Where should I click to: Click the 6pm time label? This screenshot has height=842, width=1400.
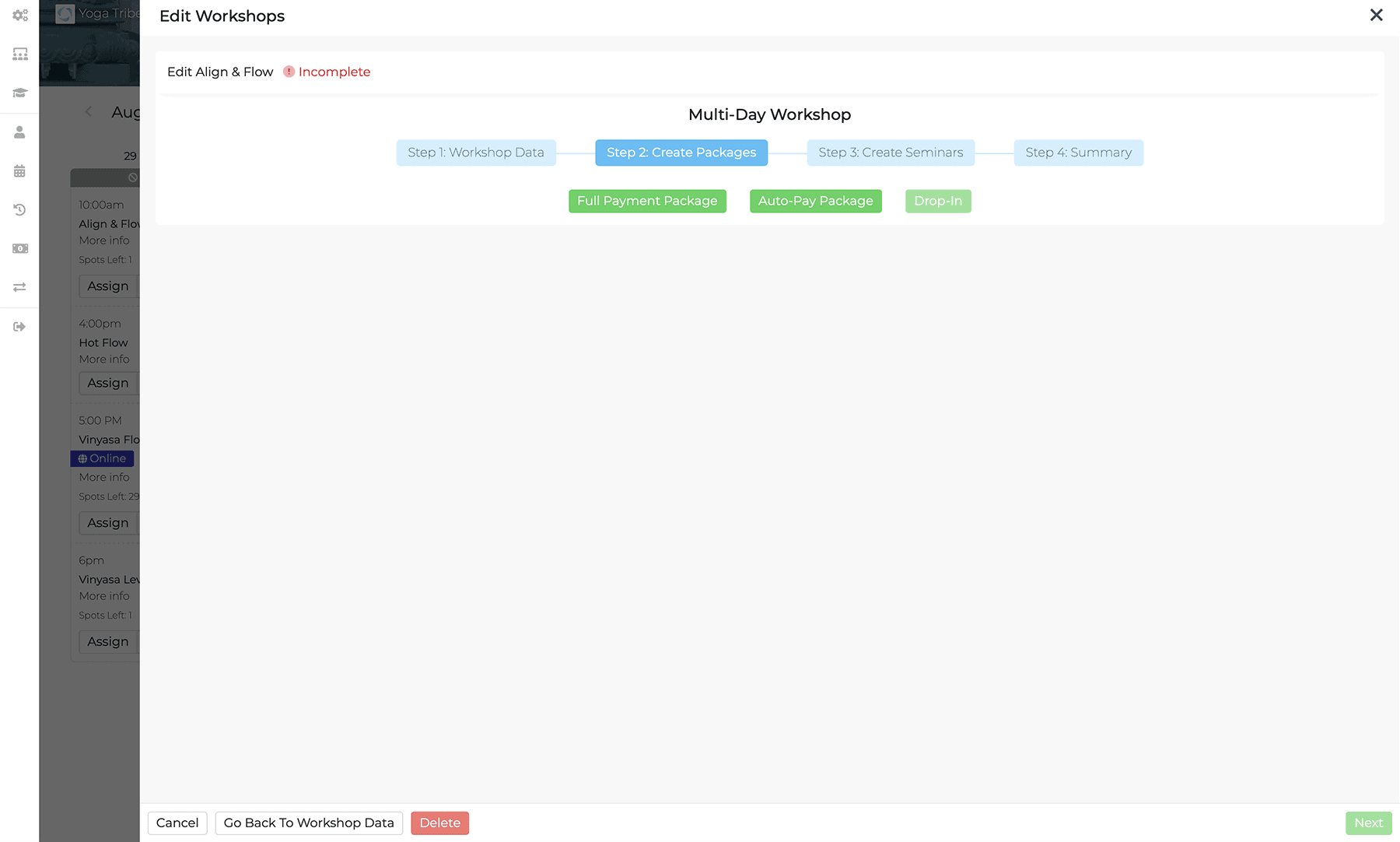click(x=91, y=560)
